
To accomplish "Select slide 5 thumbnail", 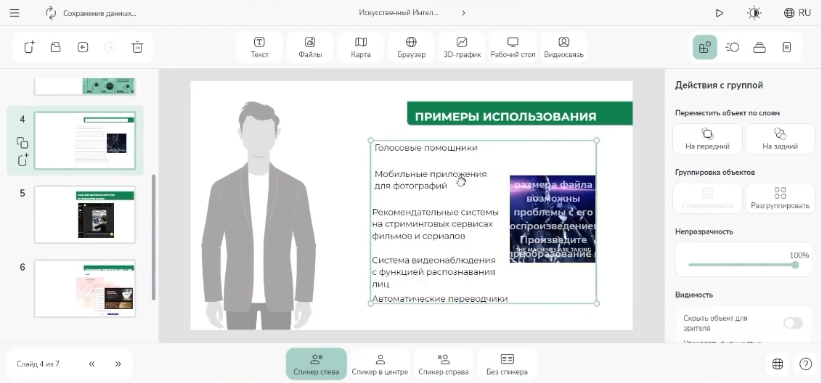I will click(84, 214).
